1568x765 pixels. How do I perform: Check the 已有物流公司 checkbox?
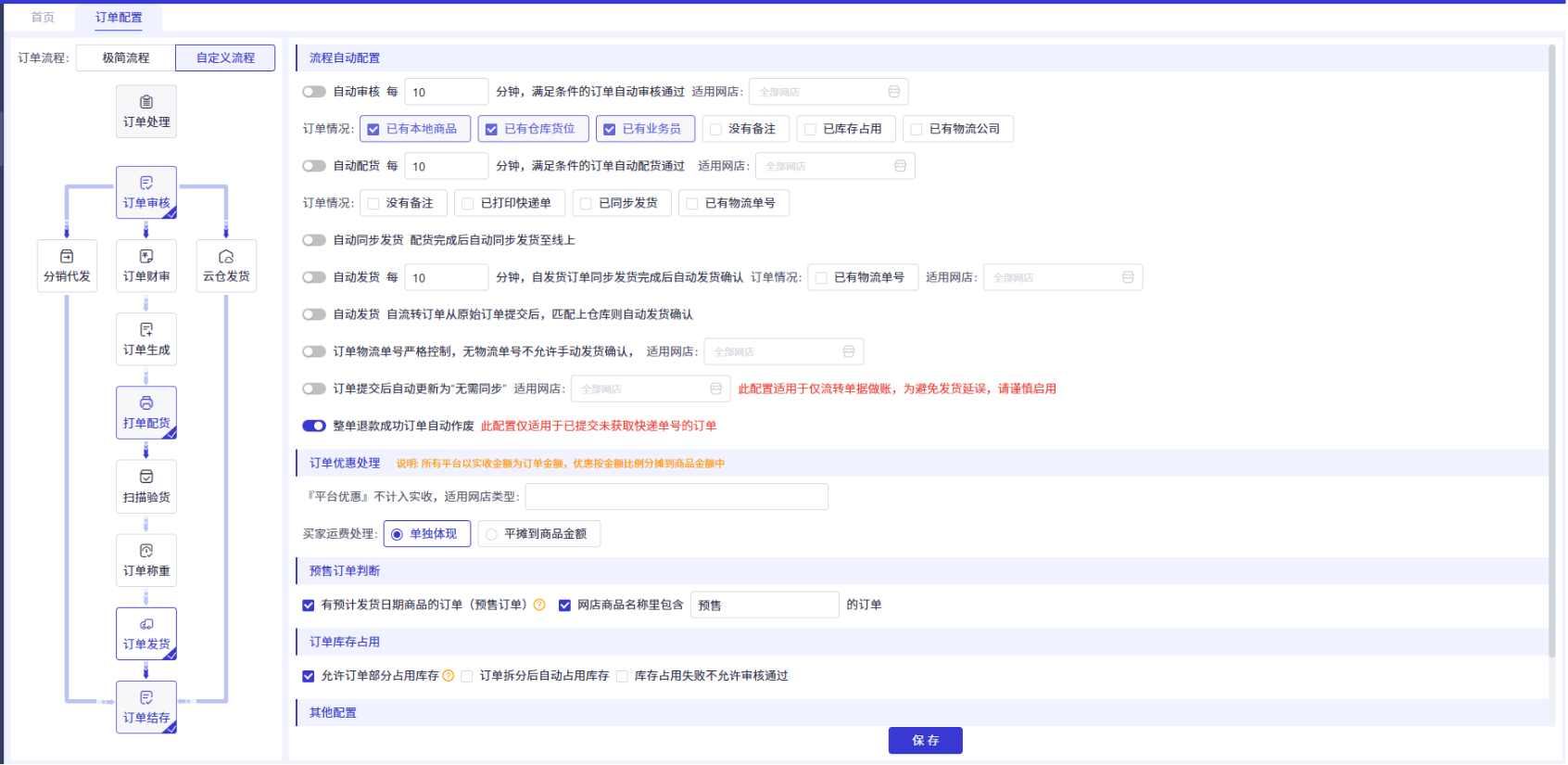(916, 129)
